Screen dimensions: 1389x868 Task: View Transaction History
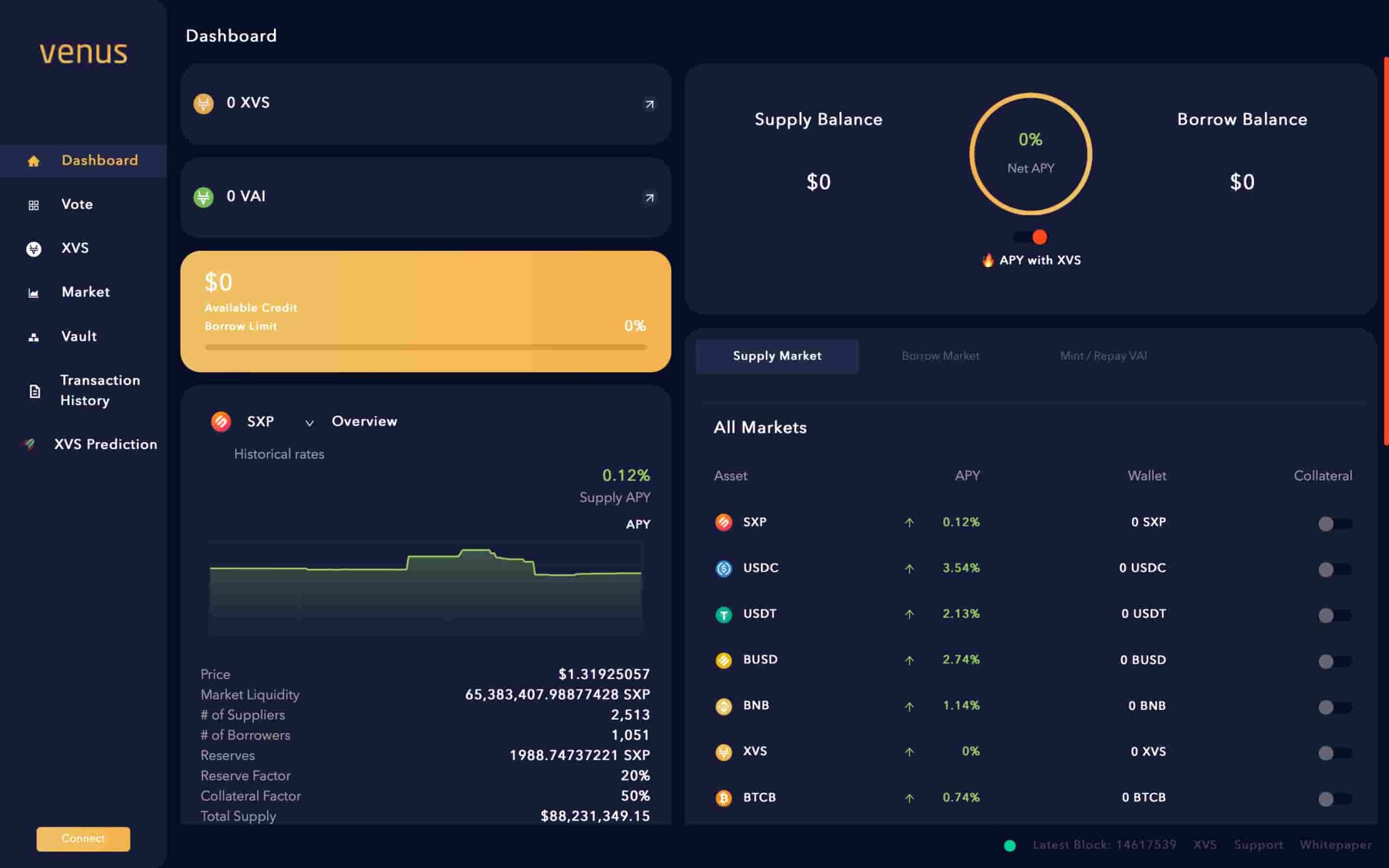click(100, 390)
